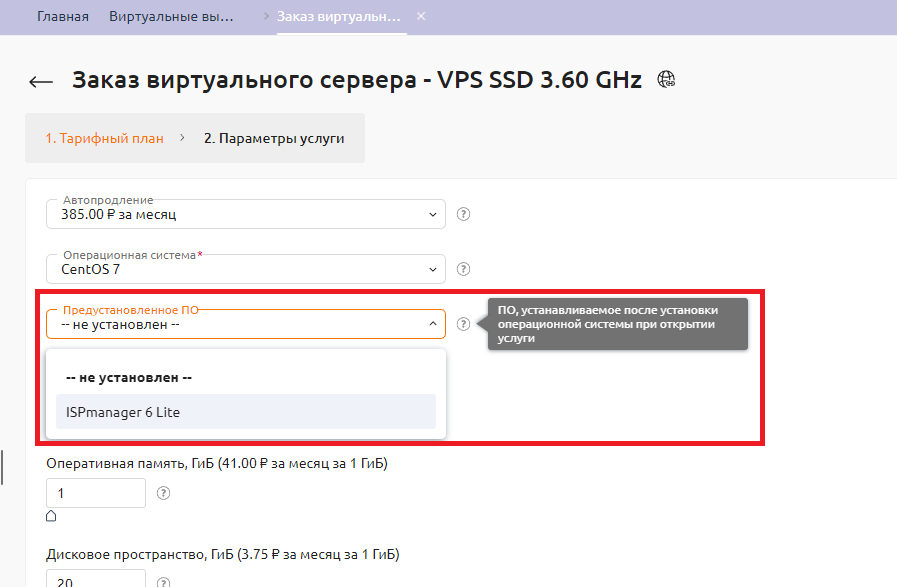Go to step 1. Тарифный план
The height and width of the screenshot is (587, 897).
click(x=104, y=139)
